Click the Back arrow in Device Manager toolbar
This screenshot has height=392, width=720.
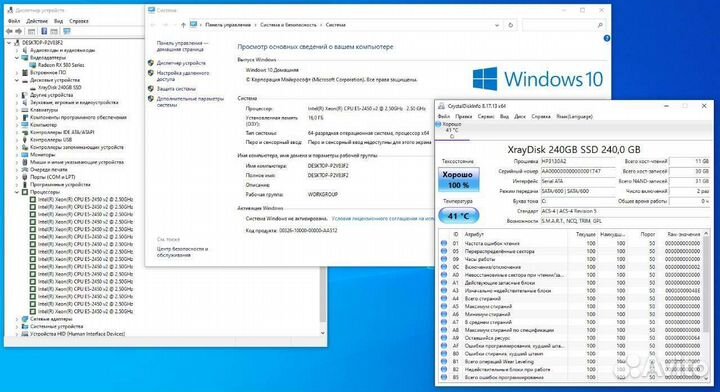(9, 31)
